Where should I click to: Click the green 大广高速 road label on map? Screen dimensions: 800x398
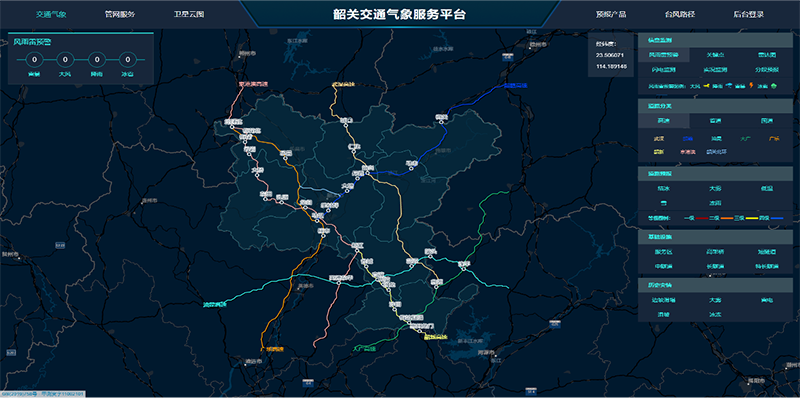pyautogui.click(x=364, y=349)
